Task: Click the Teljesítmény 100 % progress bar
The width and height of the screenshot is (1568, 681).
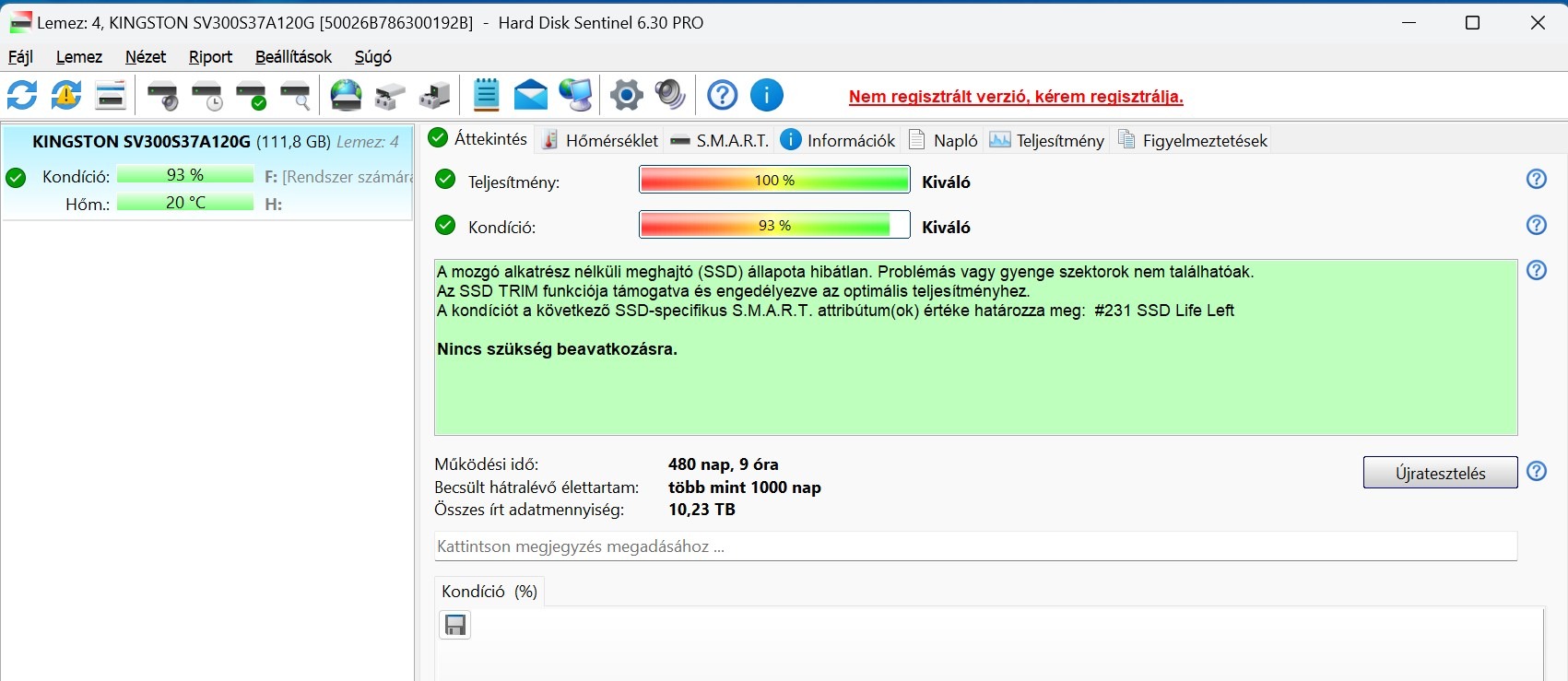Action: [774, 180]
